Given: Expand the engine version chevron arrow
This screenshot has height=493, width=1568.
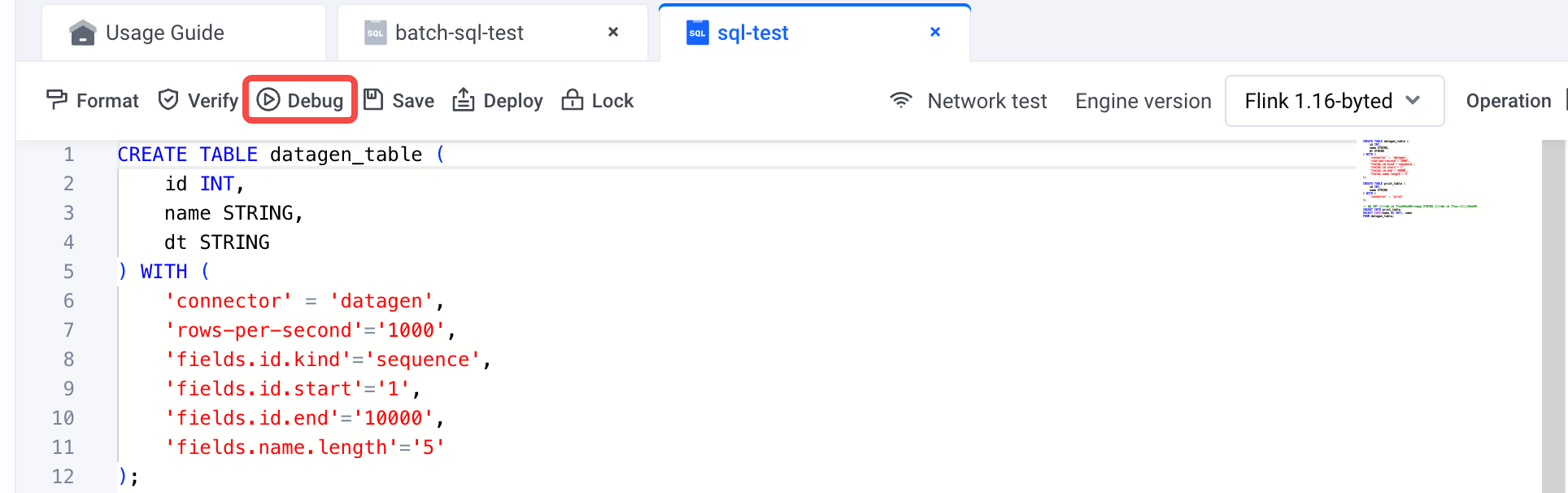Looking at the screenshot, I should tap(1413, 100).
